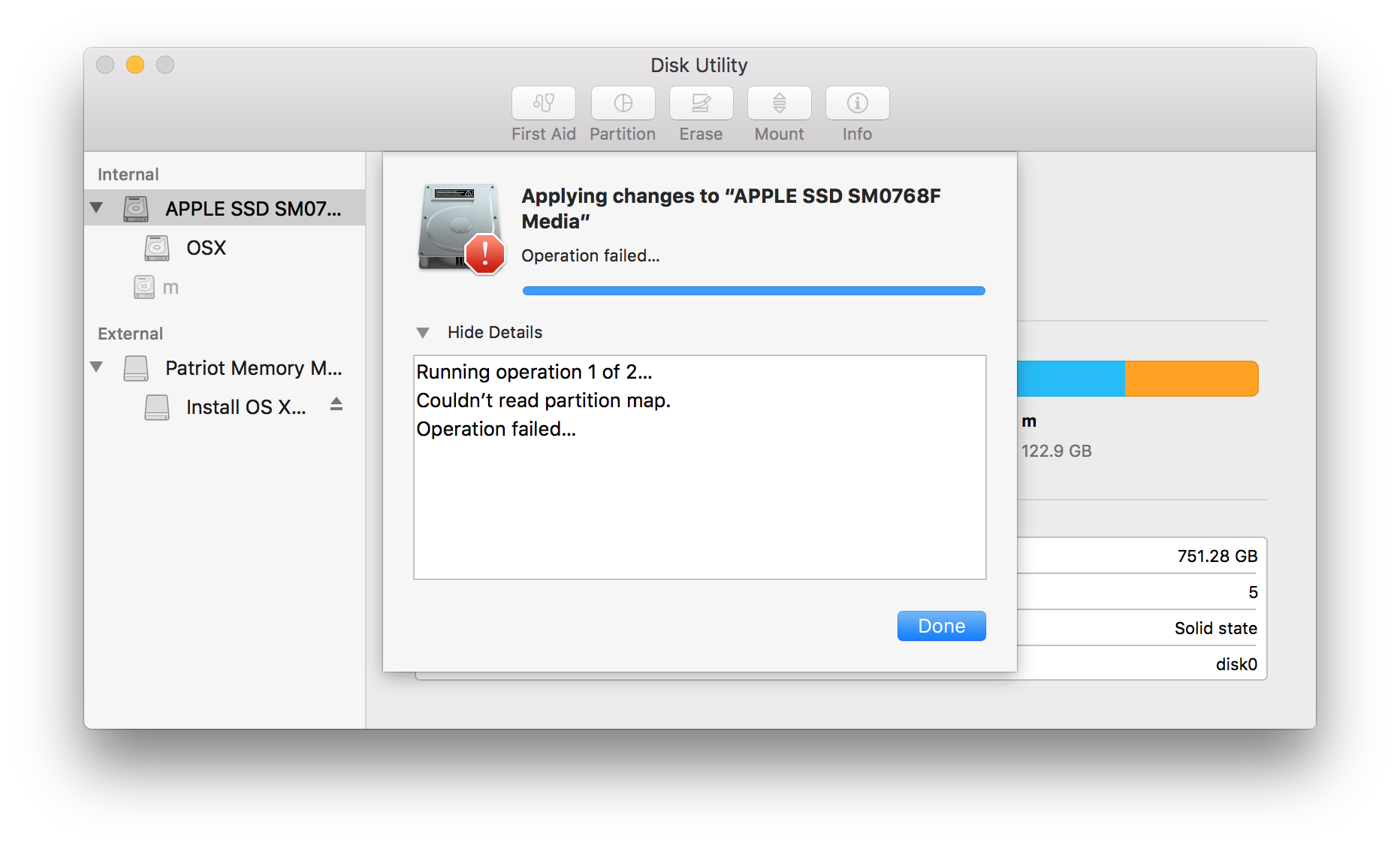Click the blue progress bar in dialog
The height and width of the screenshot is (849, 1400).
(753, 291)
